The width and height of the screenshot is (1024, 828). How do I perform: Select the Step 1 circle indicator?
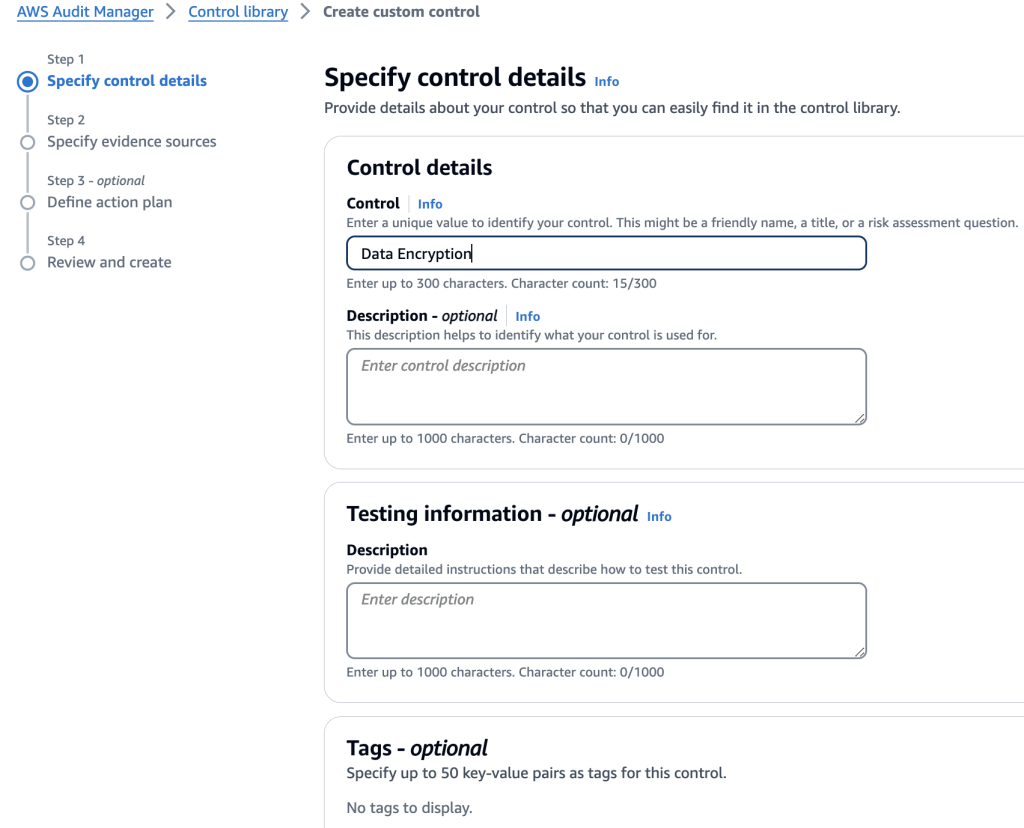pos(28,82)
